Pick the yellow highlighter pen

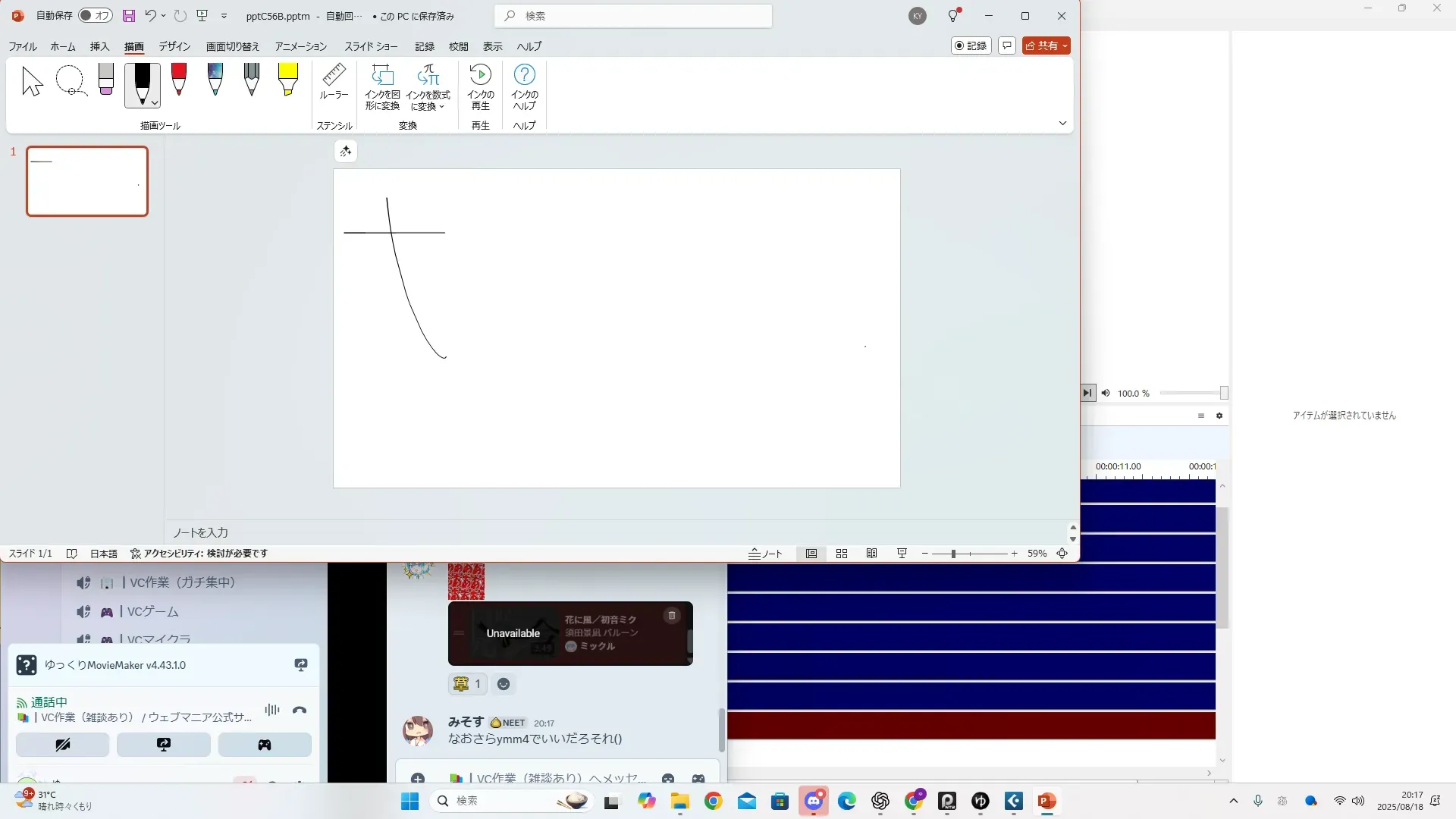click(287, 80)
